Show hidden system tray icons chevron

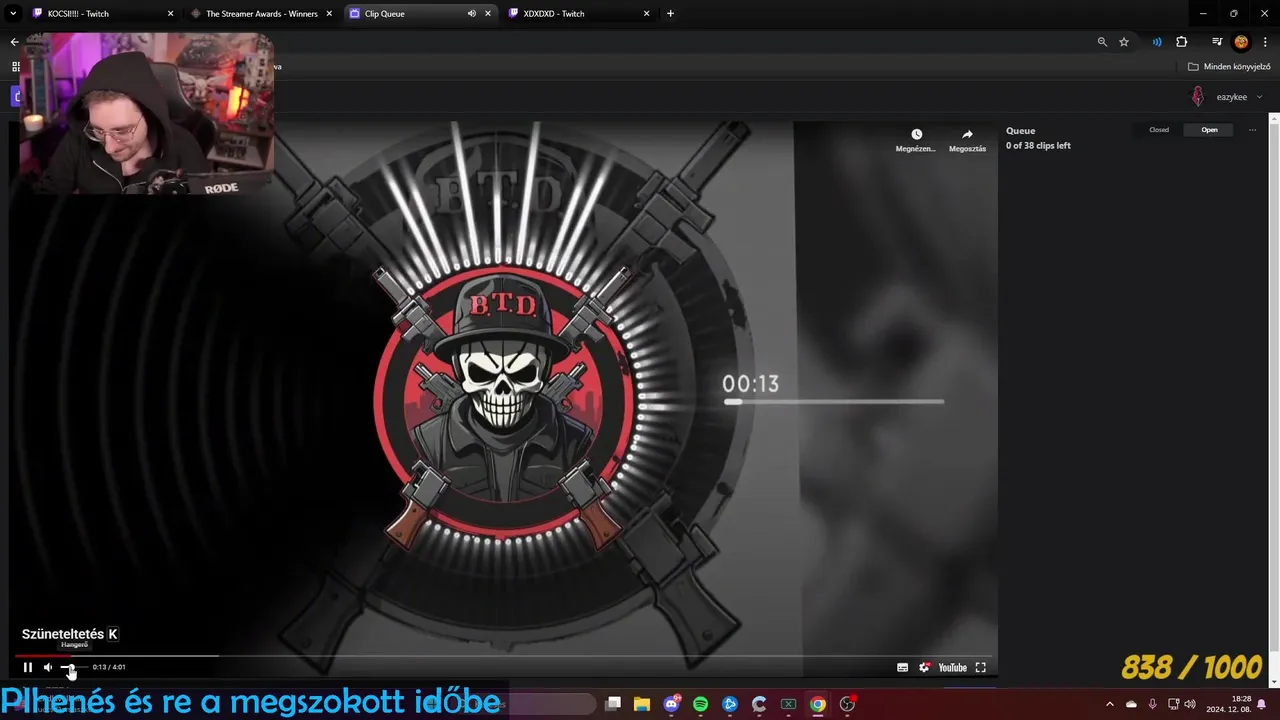point(1109,704)
